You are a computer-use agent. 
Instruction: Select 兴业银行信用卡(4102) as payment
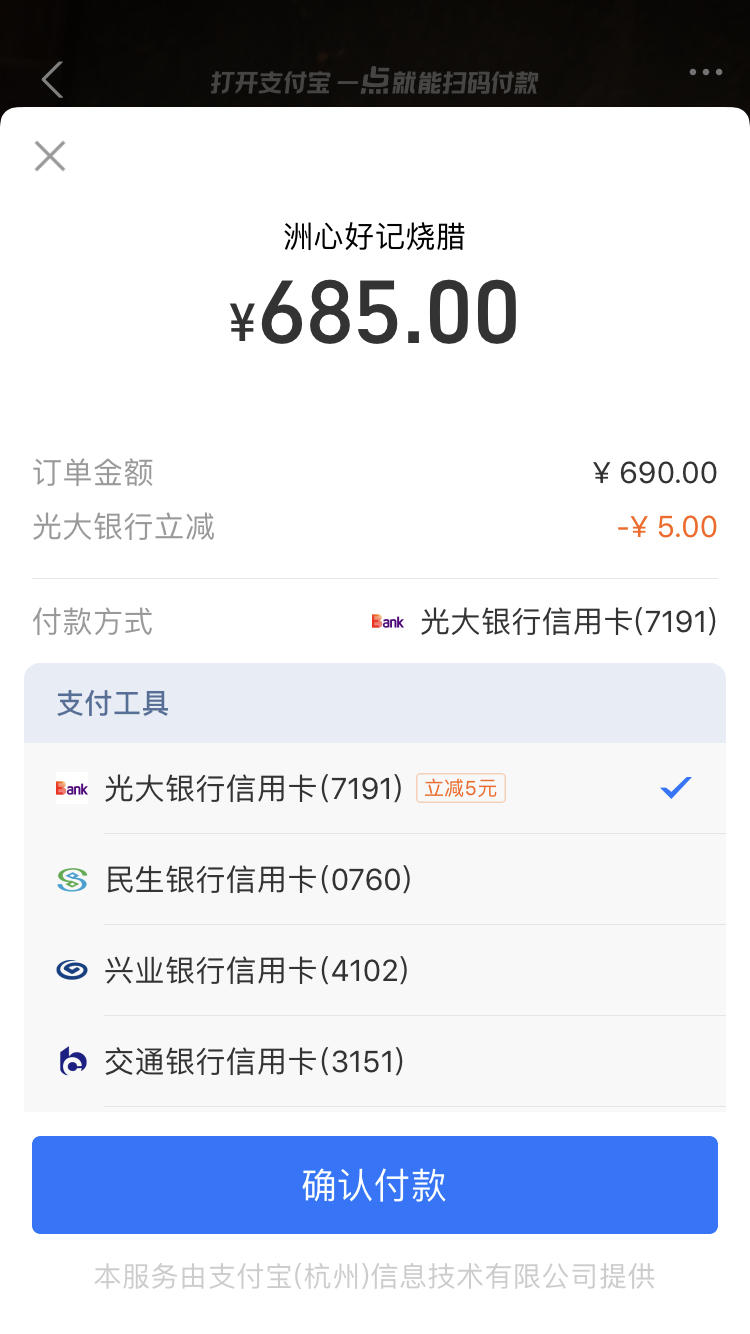coord(375,970)
